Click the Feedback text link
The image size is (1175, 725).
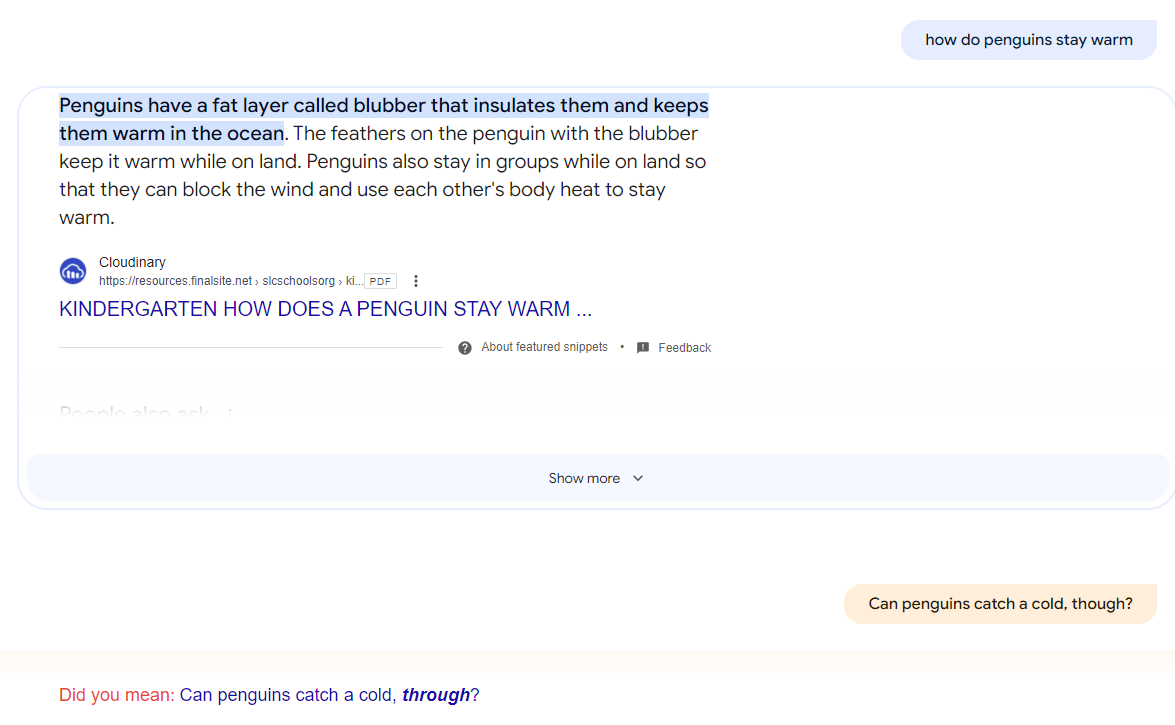point(684,348)
